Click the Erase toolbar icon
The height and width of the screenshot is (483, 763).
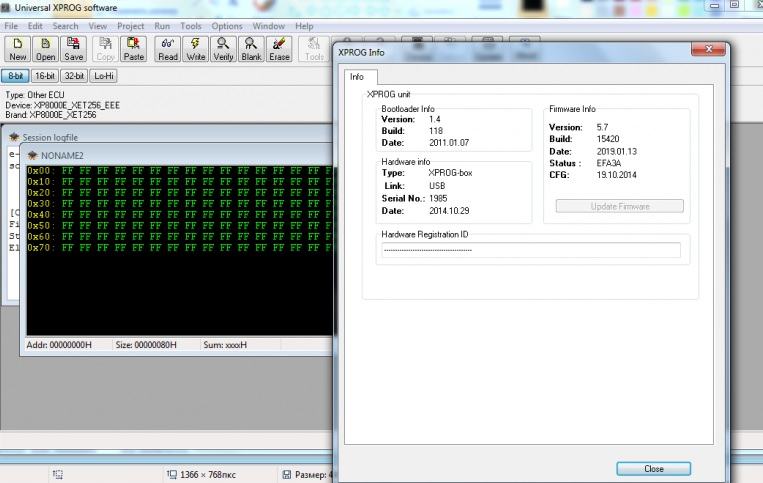(279, 49)
